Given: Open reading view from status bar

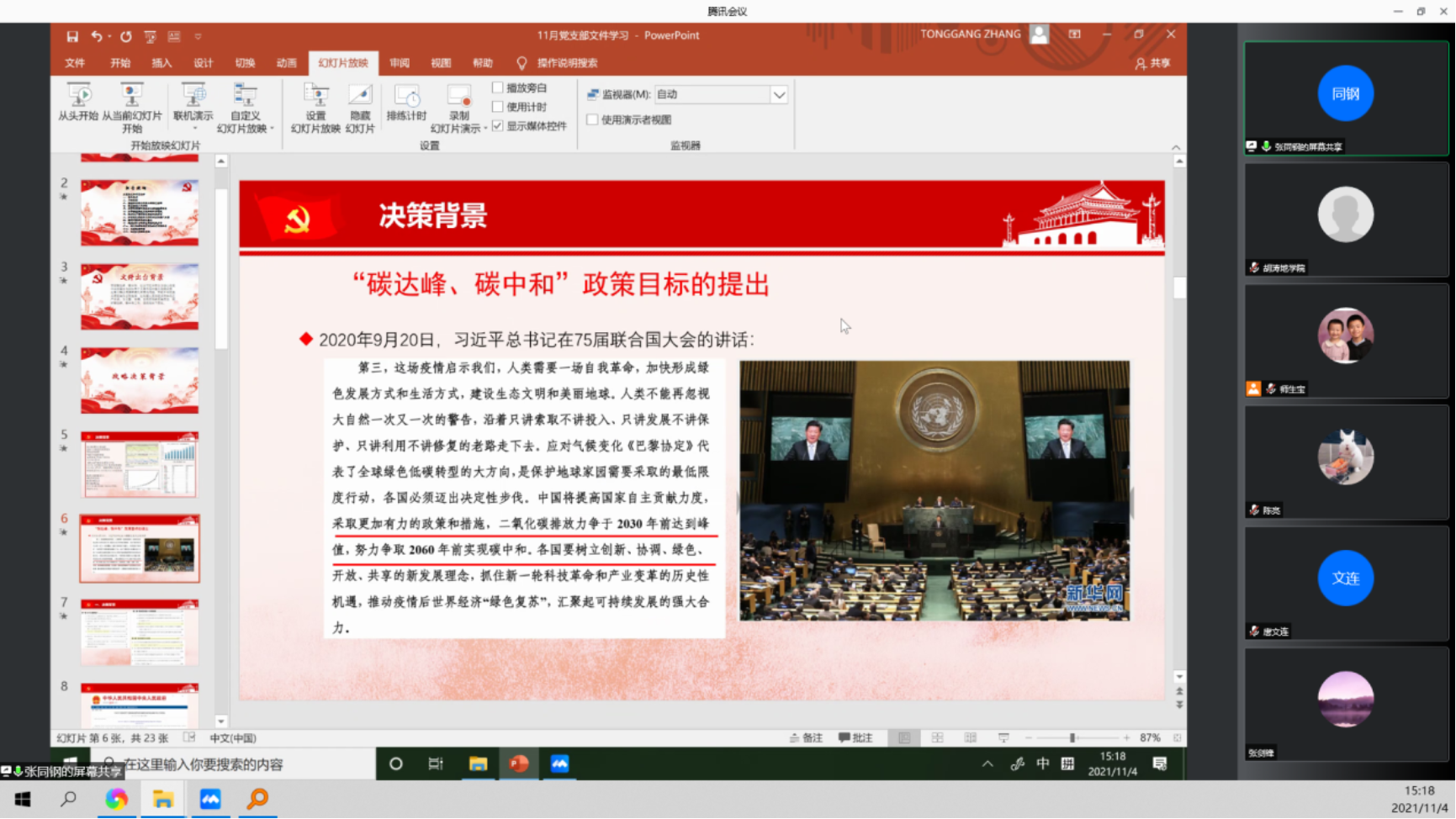Looking at the screenshot, I should [x=970, y=737].
